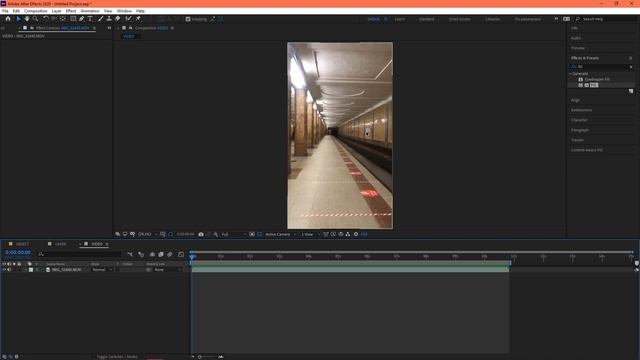
Task: Click the Draft 3D timeline icon
Action: [141, 254]
